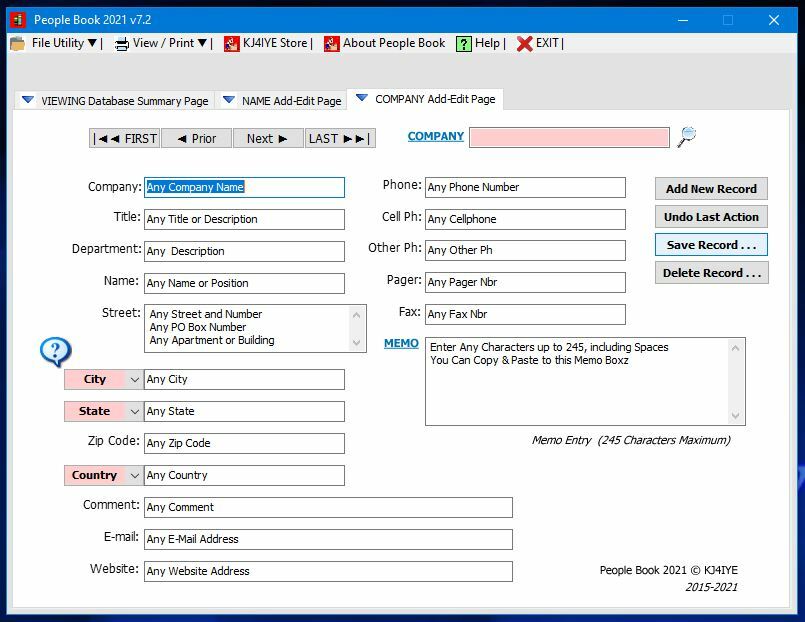Click the magnifying glass search icon

point(686,137)
